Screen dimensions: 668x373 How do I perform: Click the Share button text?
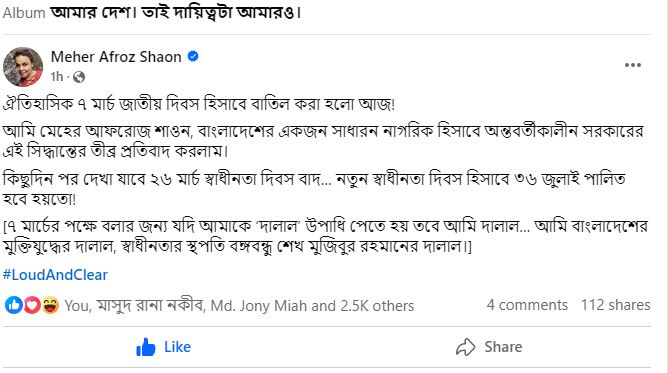point(503,347)
